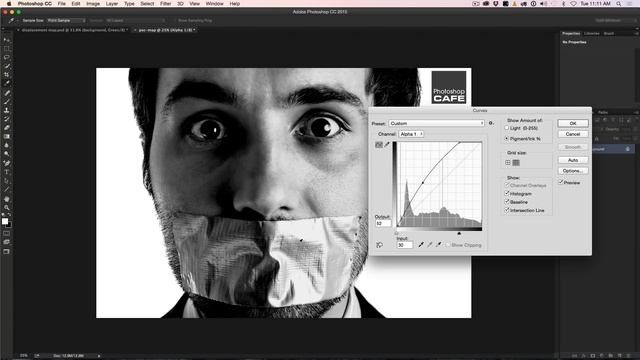
Task: Open the Window menu
Action: (214, 4)
